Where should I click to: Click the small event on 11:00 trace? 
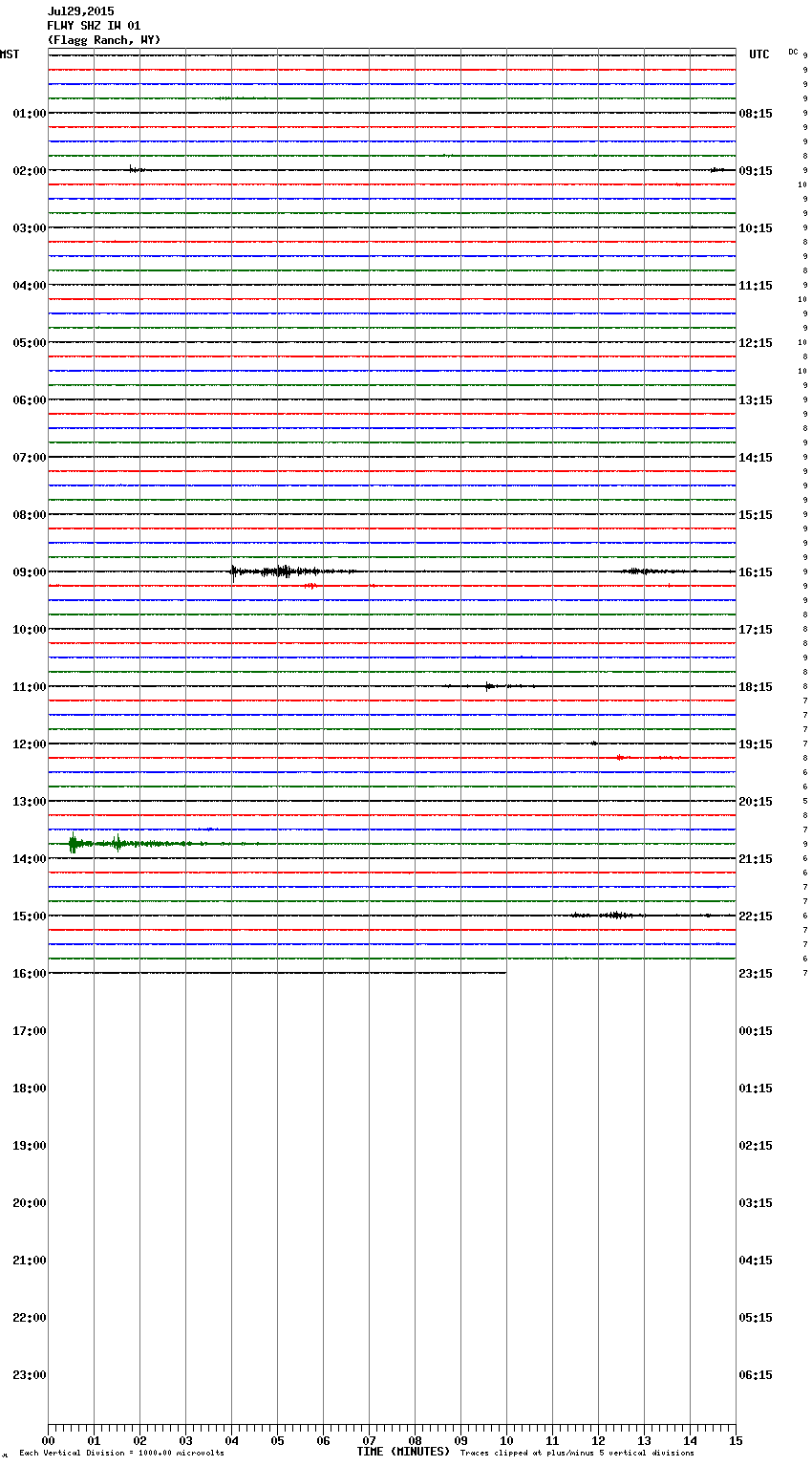(489, 686)
